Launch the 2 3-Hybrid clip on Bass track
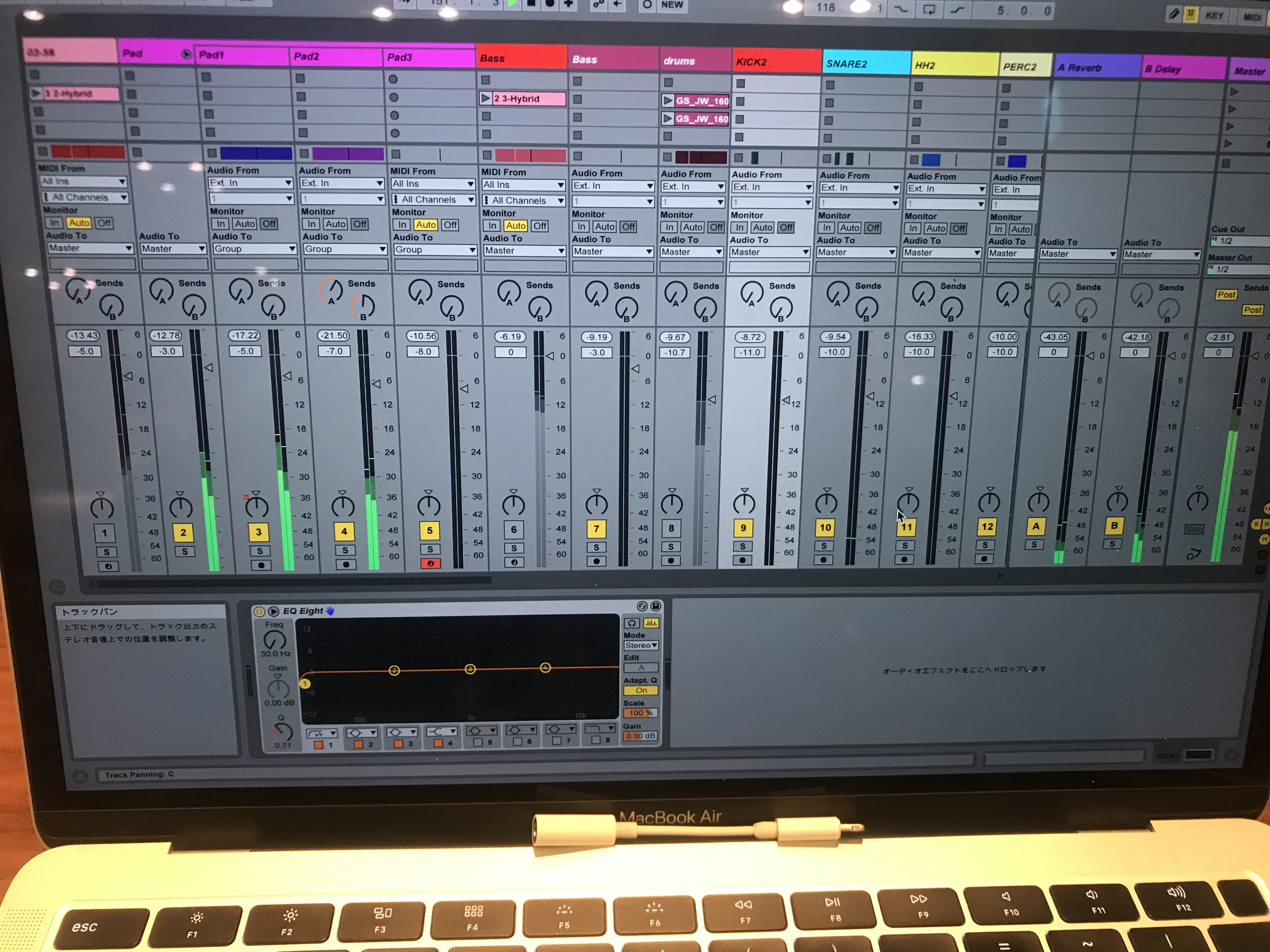This screenshot has height=952, width=1270. pos(486,98)
